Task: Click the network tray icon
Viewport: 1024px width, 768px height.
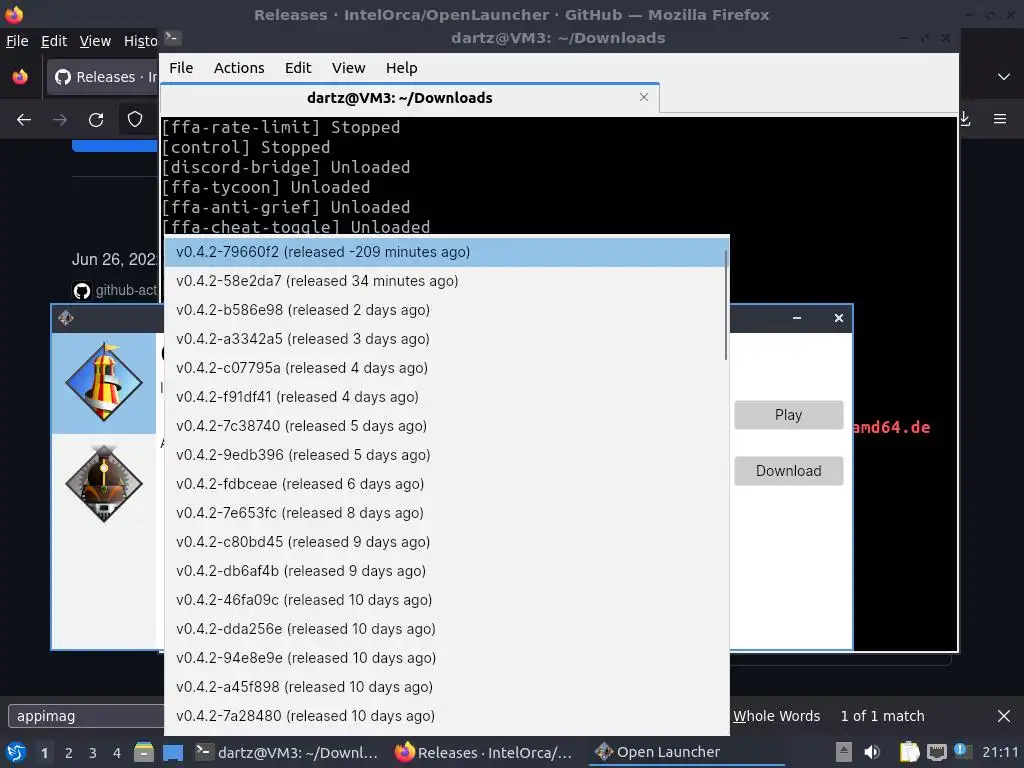Action: click(x=936, y=752)
